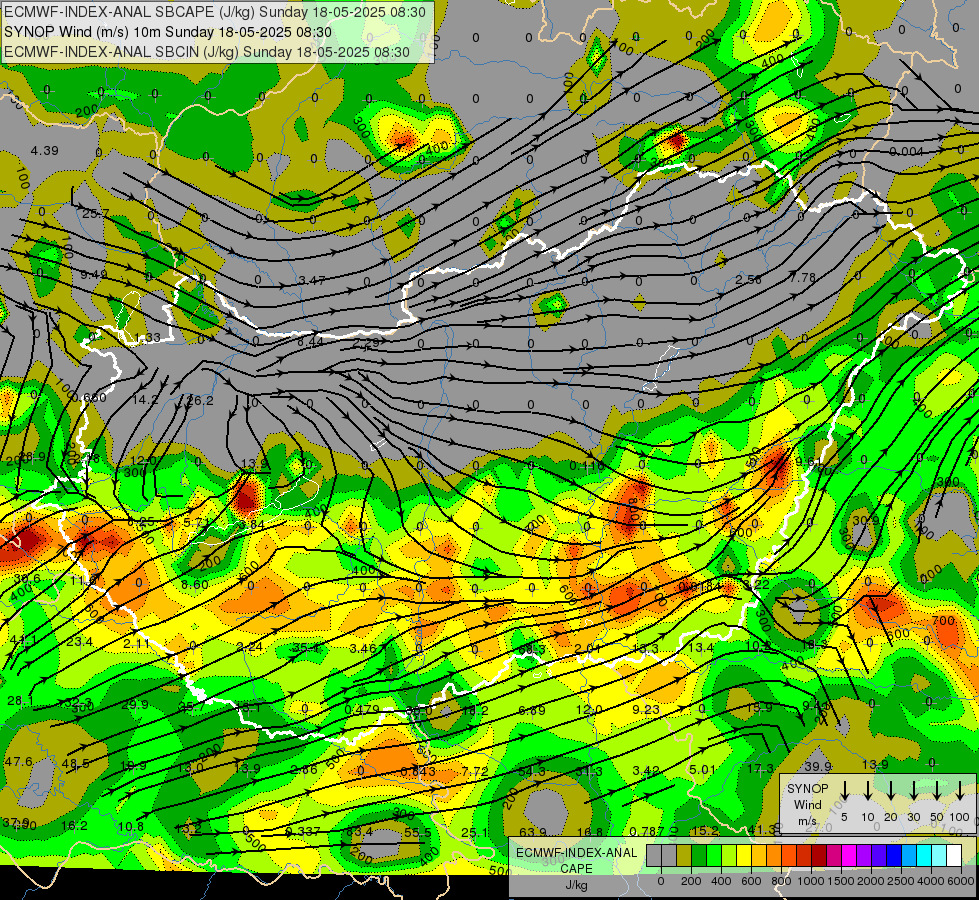979x900 pixels.
Task: Click the 2.56 value on the map
Action: 748,279
